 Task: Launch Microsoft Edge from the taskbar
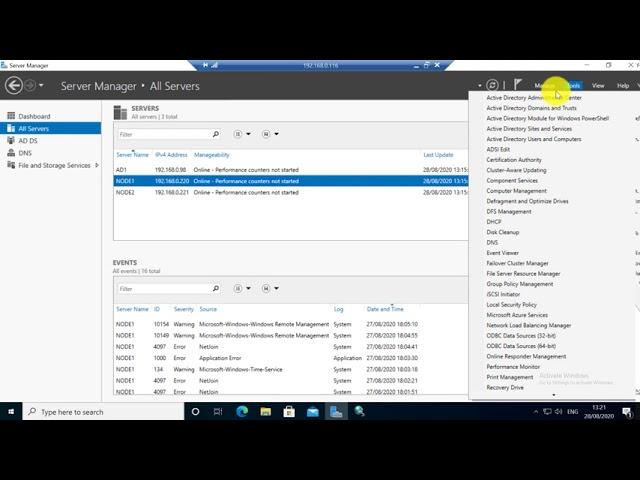[242, 411]
